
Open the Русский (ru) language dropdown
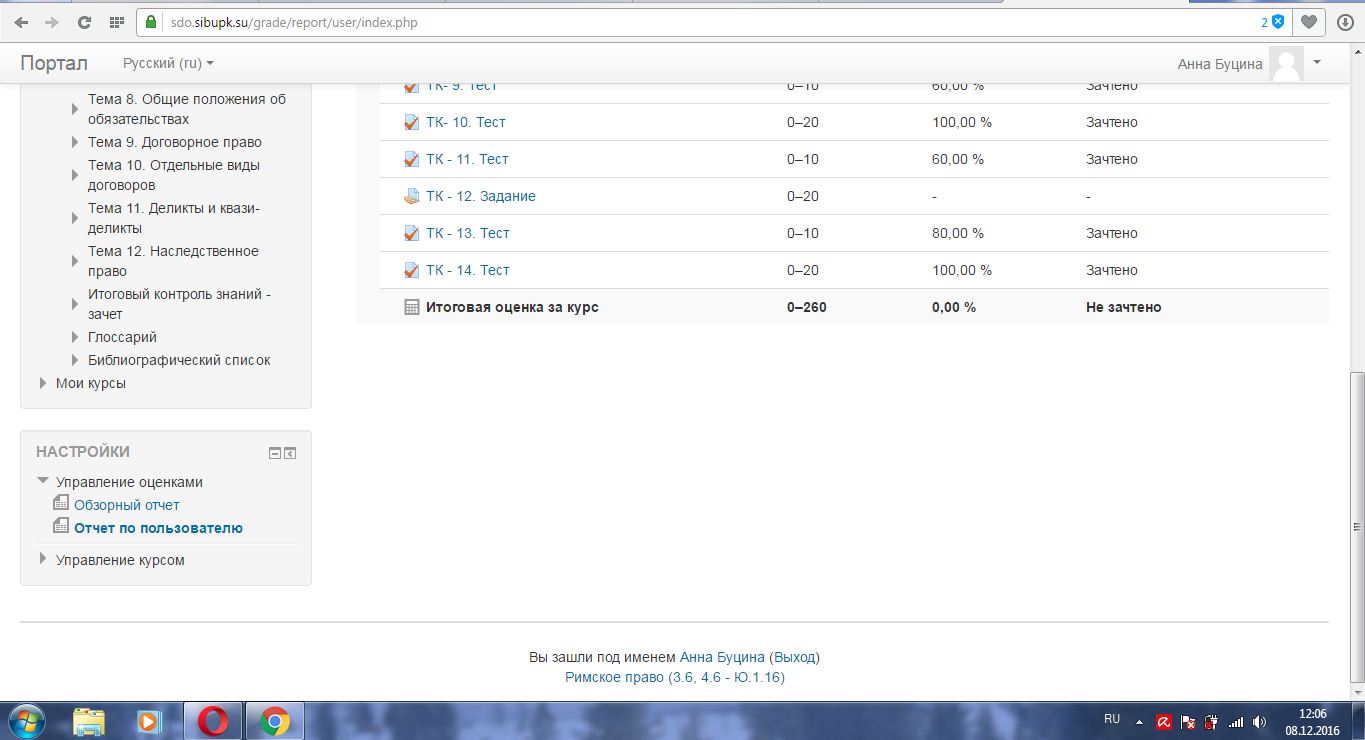[x=168, y=63]
